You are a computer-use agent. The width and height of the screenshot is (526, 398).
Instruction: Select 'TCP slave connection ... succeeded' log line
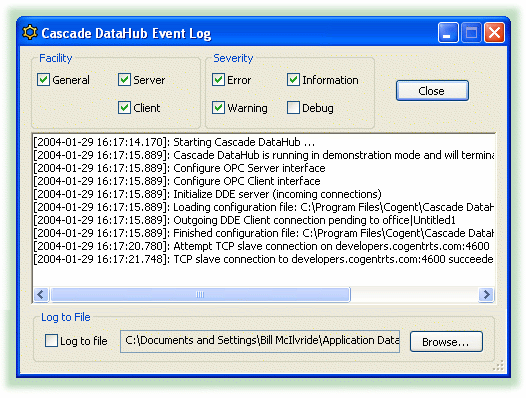coord(264,259)
